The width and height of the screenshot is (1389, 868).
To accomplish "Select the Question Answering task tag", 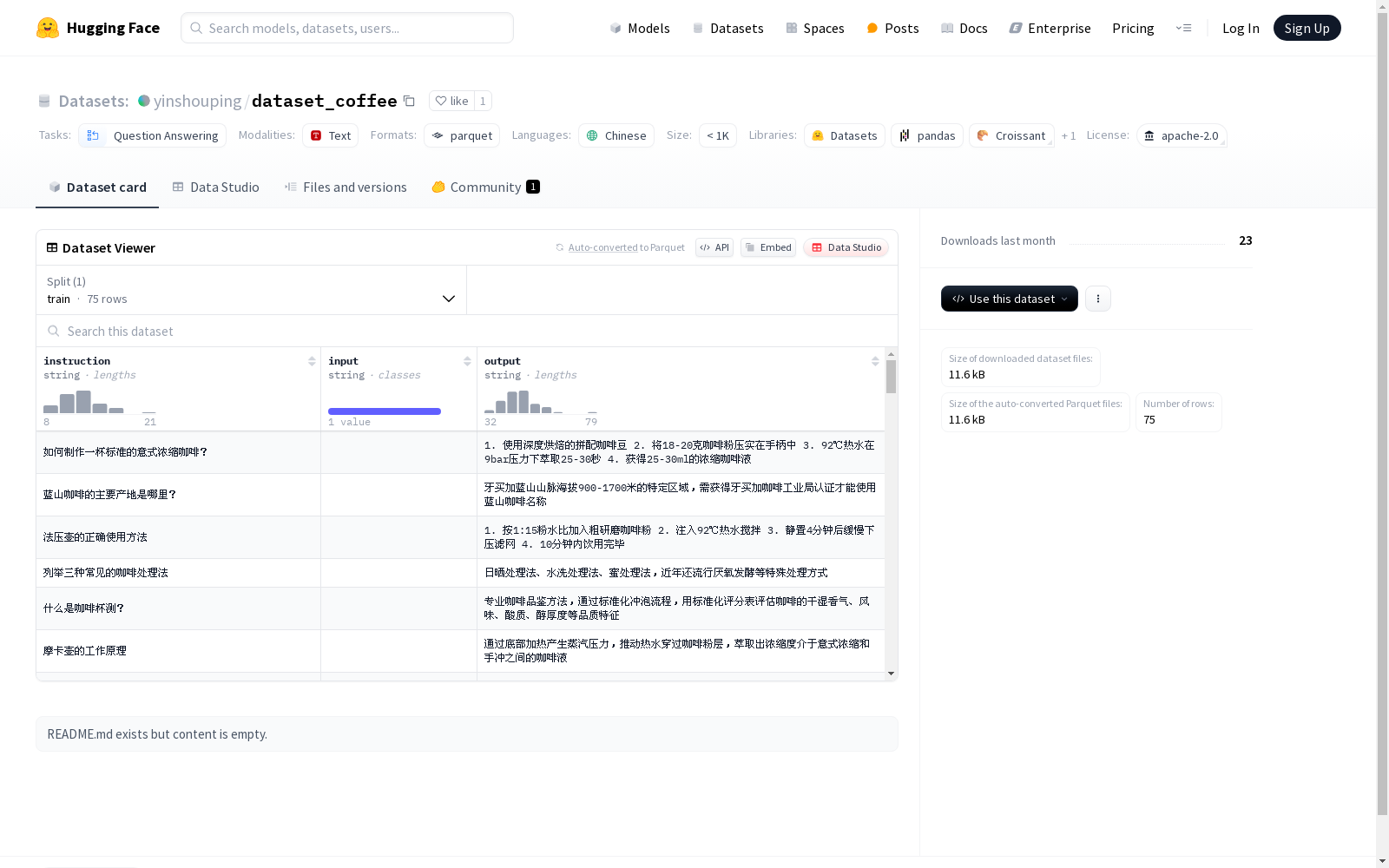I will tap(153, 135).
